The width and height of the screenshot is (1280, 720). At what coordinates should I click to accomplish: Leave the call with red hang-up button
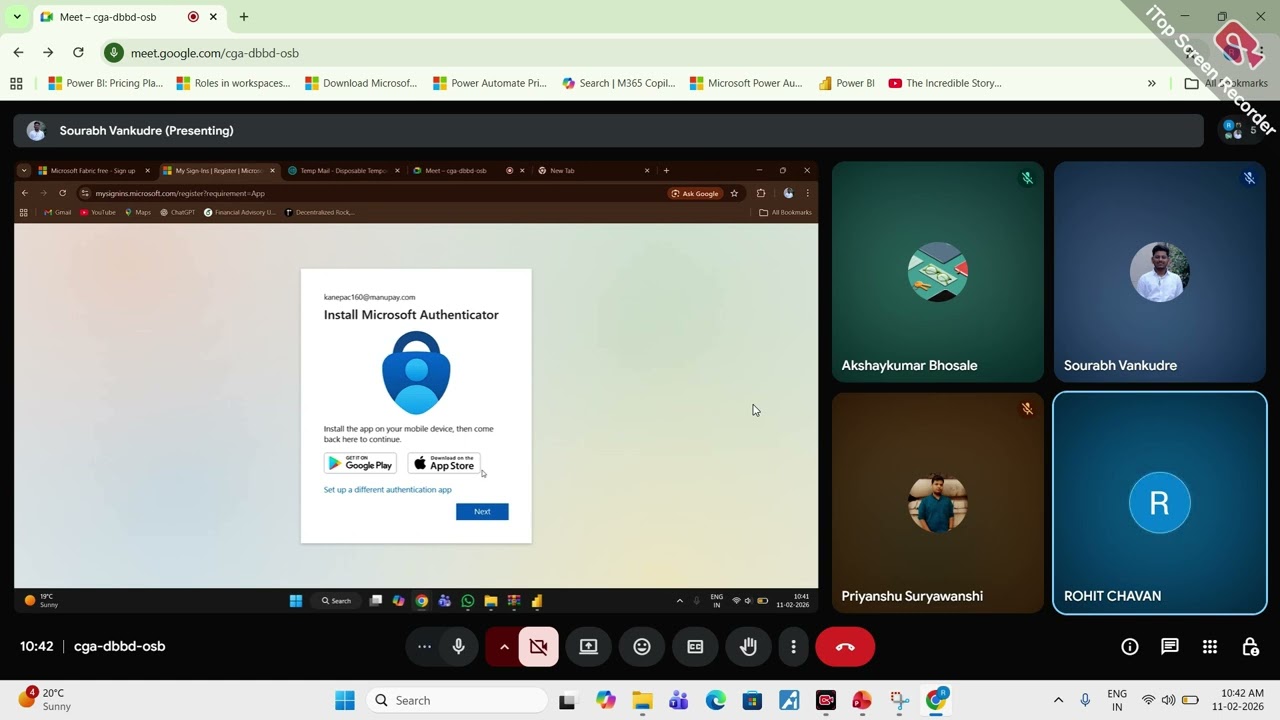(845, 647)
